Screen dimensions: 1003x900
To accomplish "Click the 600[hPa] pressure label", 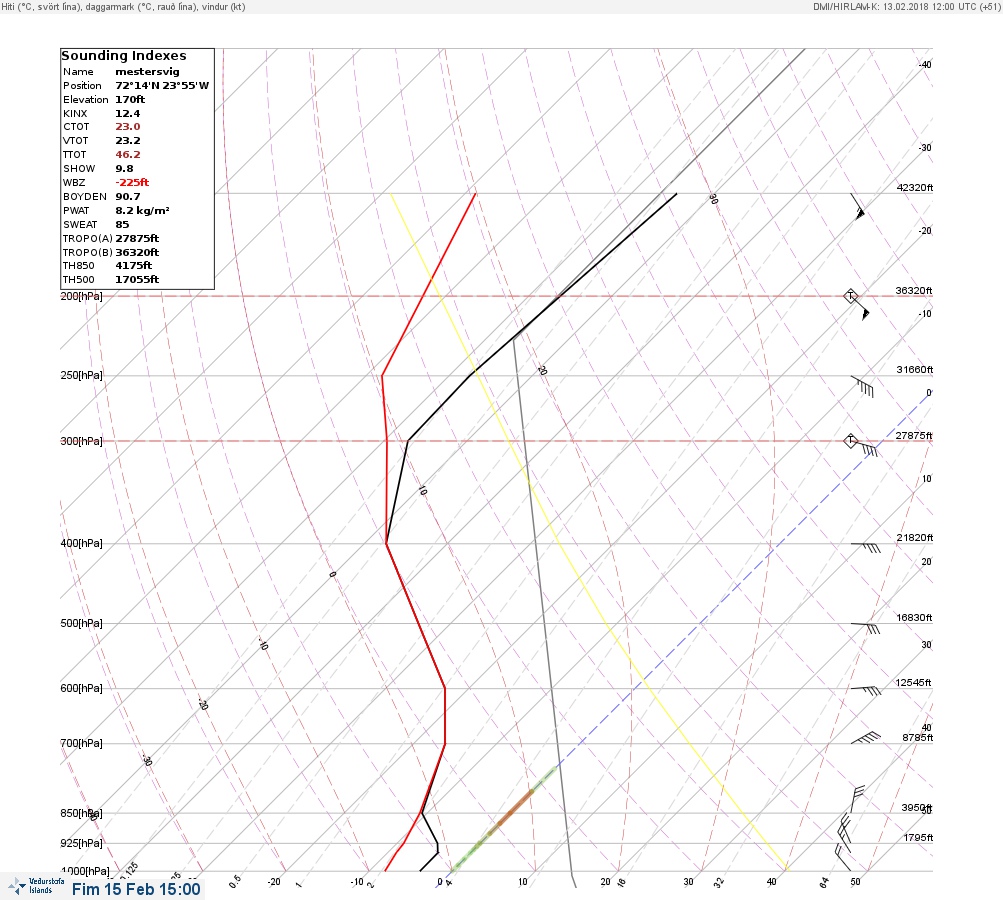I will click(81, 688).
